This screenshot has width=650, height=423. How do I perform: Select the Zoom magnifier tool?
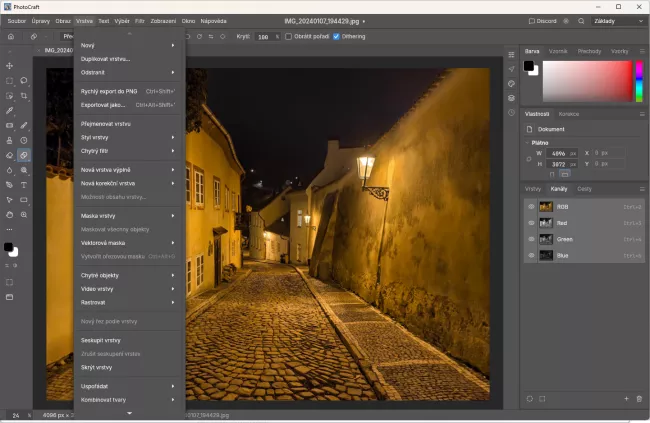click(x=24, y=215)
